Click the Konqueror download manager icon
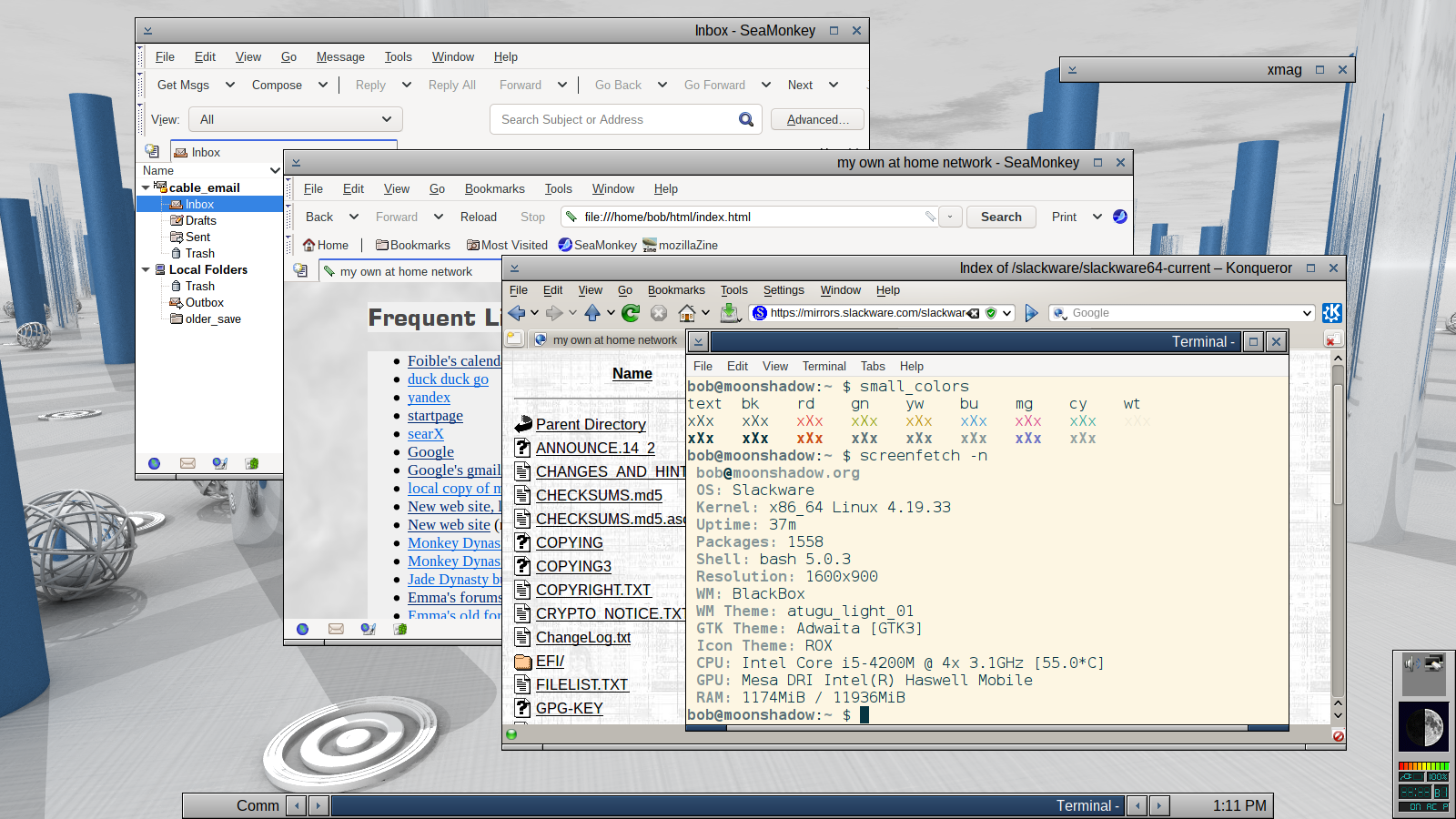Screen dimensions: 1456x819 coord(729,313)
